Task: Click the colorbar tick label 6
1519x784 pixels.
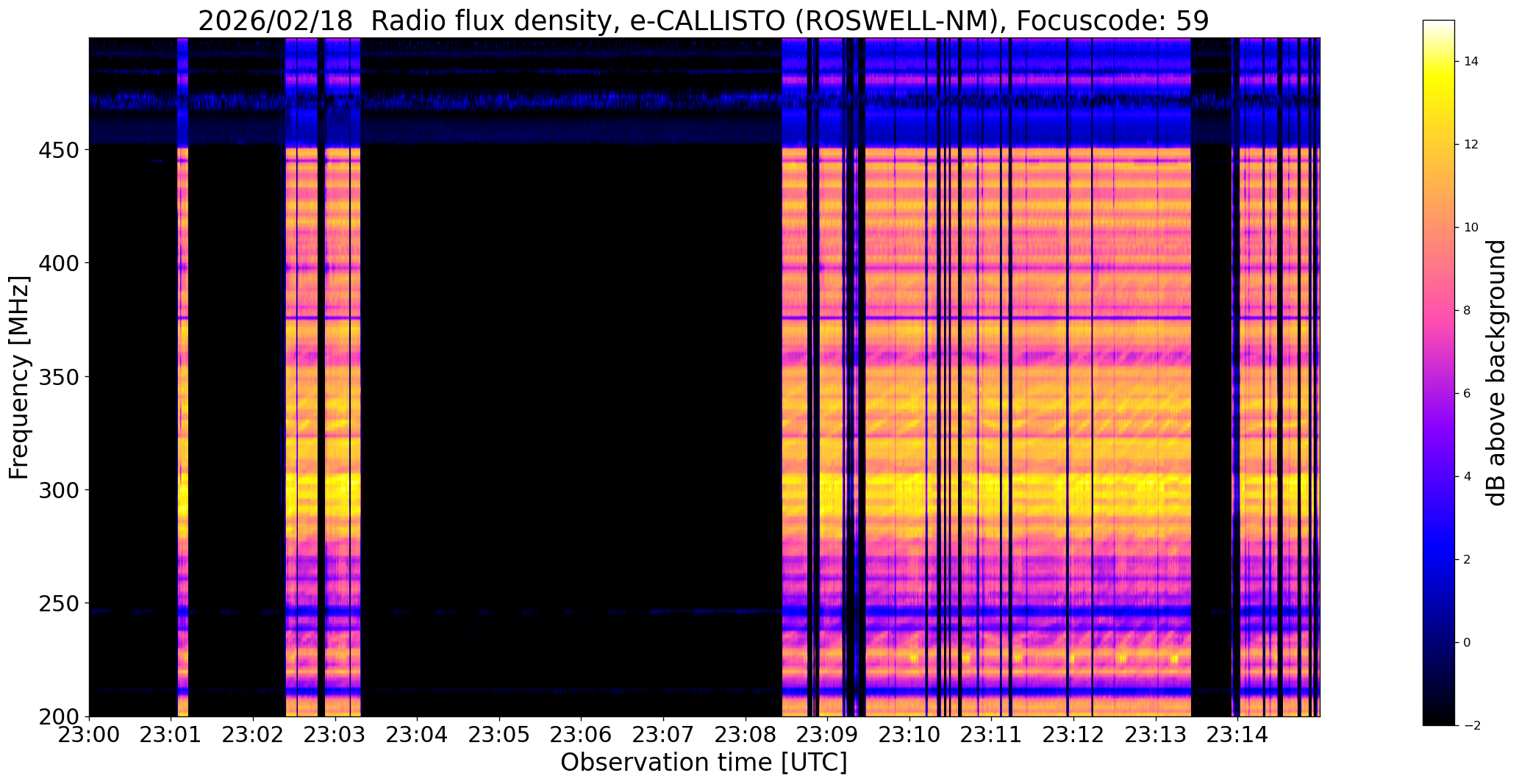Action: click(1468, 394)
